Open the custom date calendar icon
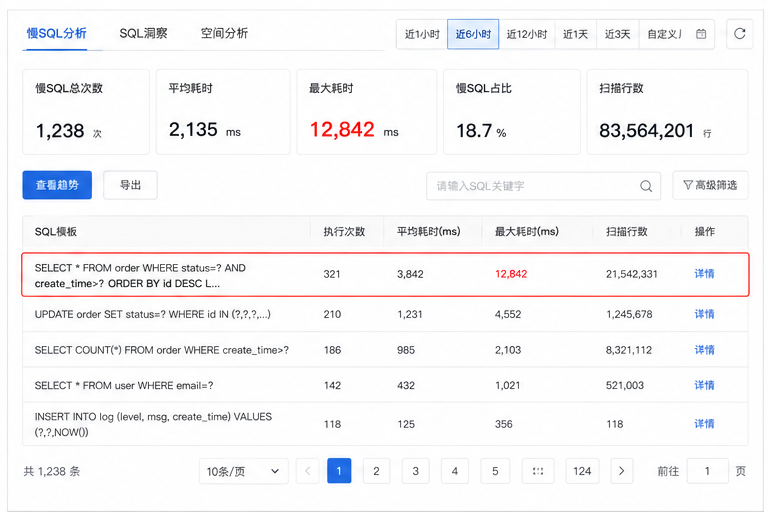 pyautogui.click(x=701, y=34)
